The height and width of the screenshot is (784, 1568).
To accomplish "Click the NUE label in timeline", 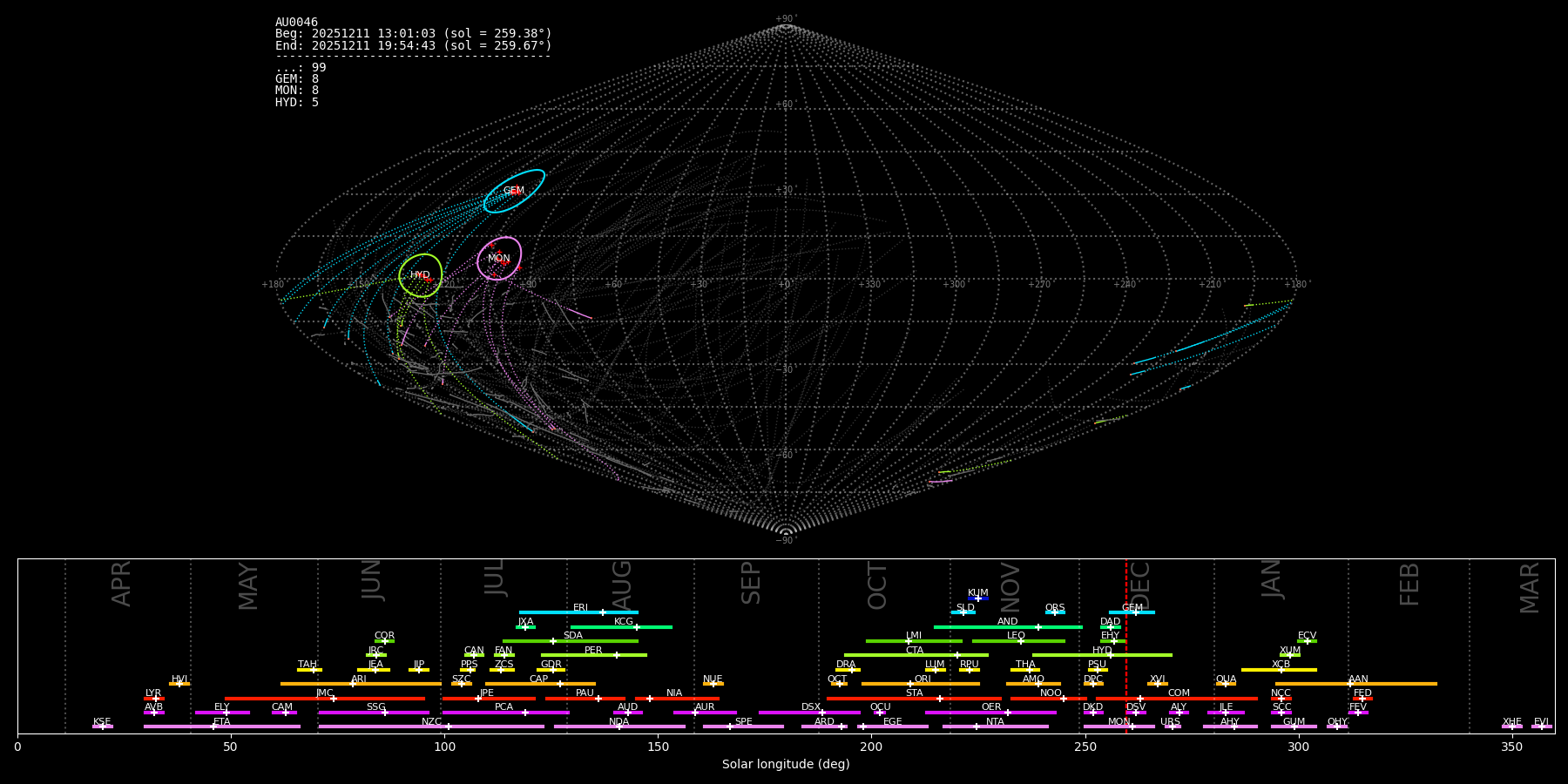I will pyautogui.click(x=713, y=679).
